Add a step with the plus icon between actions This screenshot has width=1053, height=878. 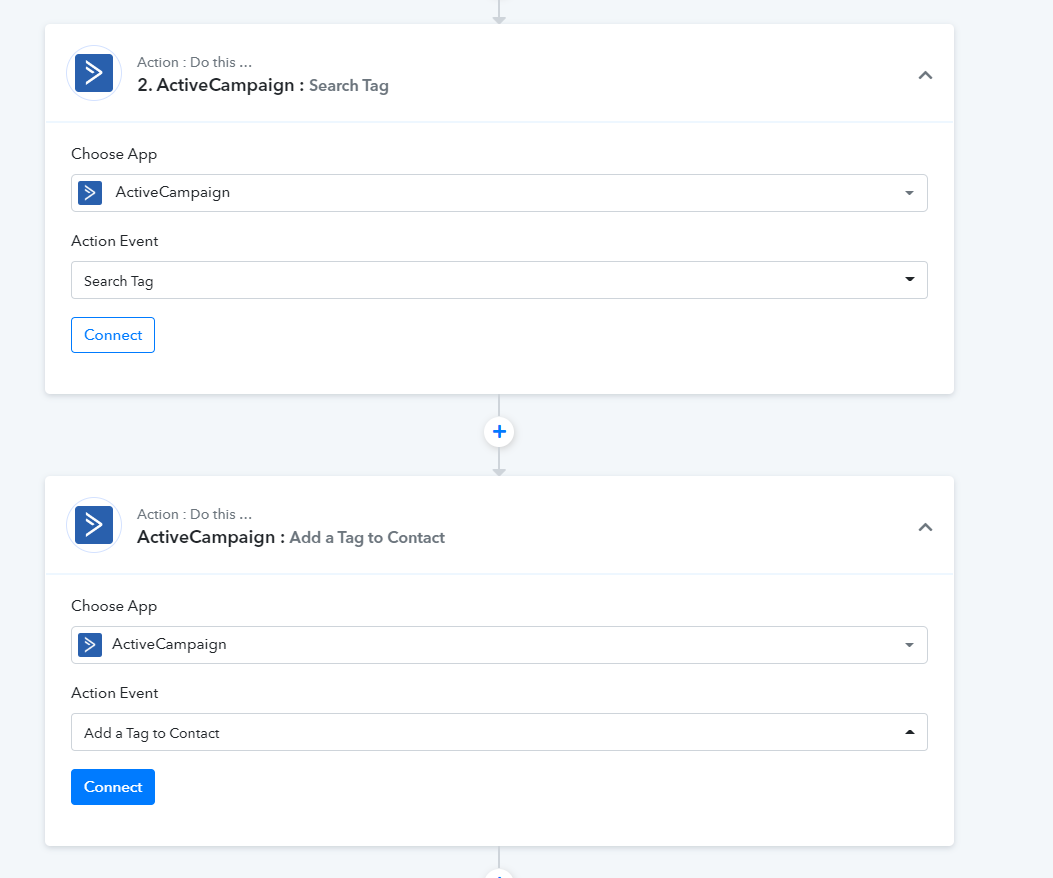pos(499,432)
